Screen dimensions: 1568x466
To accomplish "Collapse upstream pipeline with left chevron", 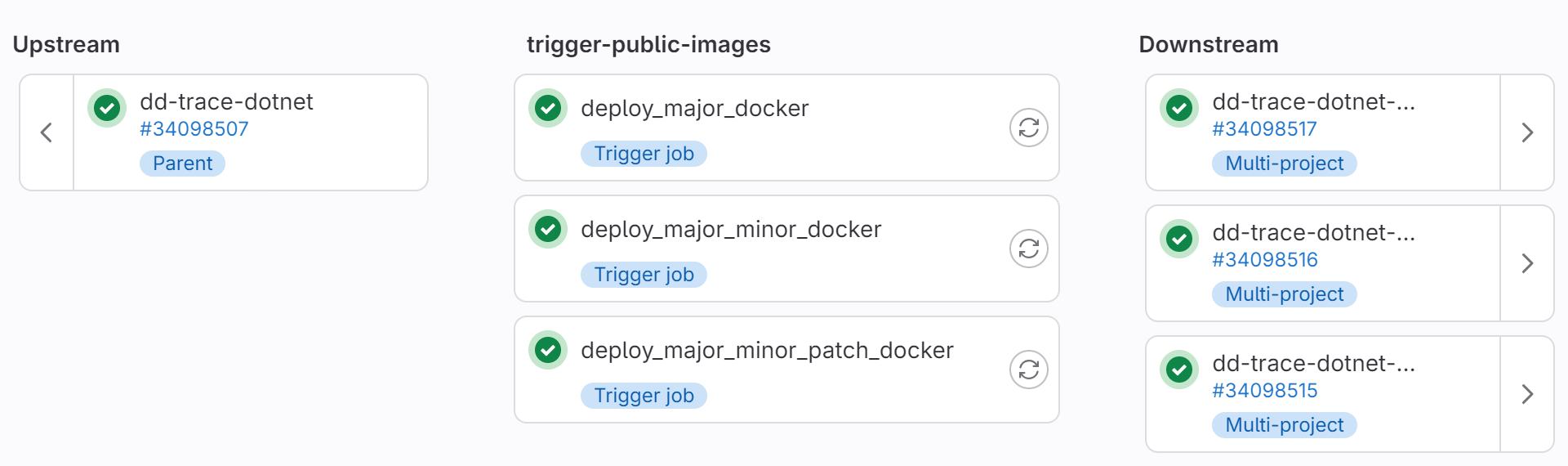I will pyautogui.click(x=47, y=132).
